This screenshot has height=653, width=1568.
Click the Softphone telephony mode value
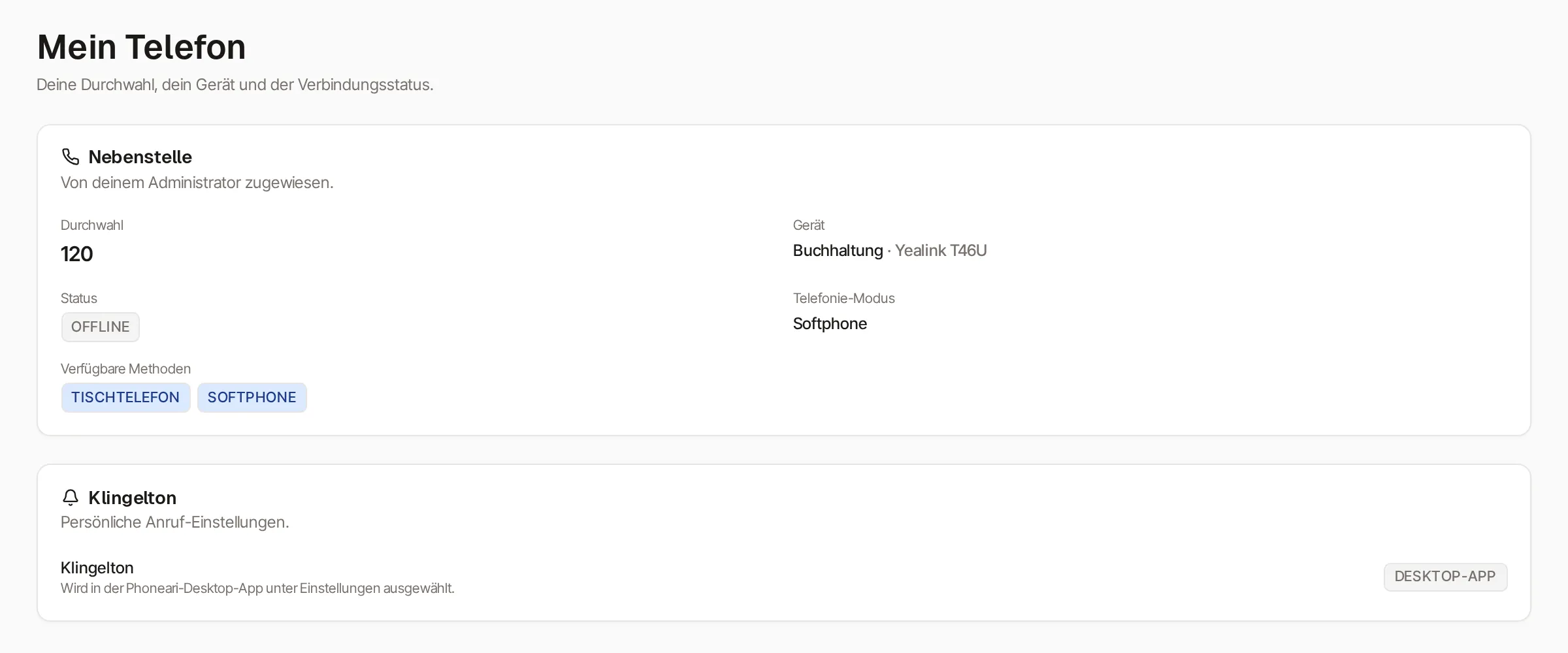click(830, 324)
